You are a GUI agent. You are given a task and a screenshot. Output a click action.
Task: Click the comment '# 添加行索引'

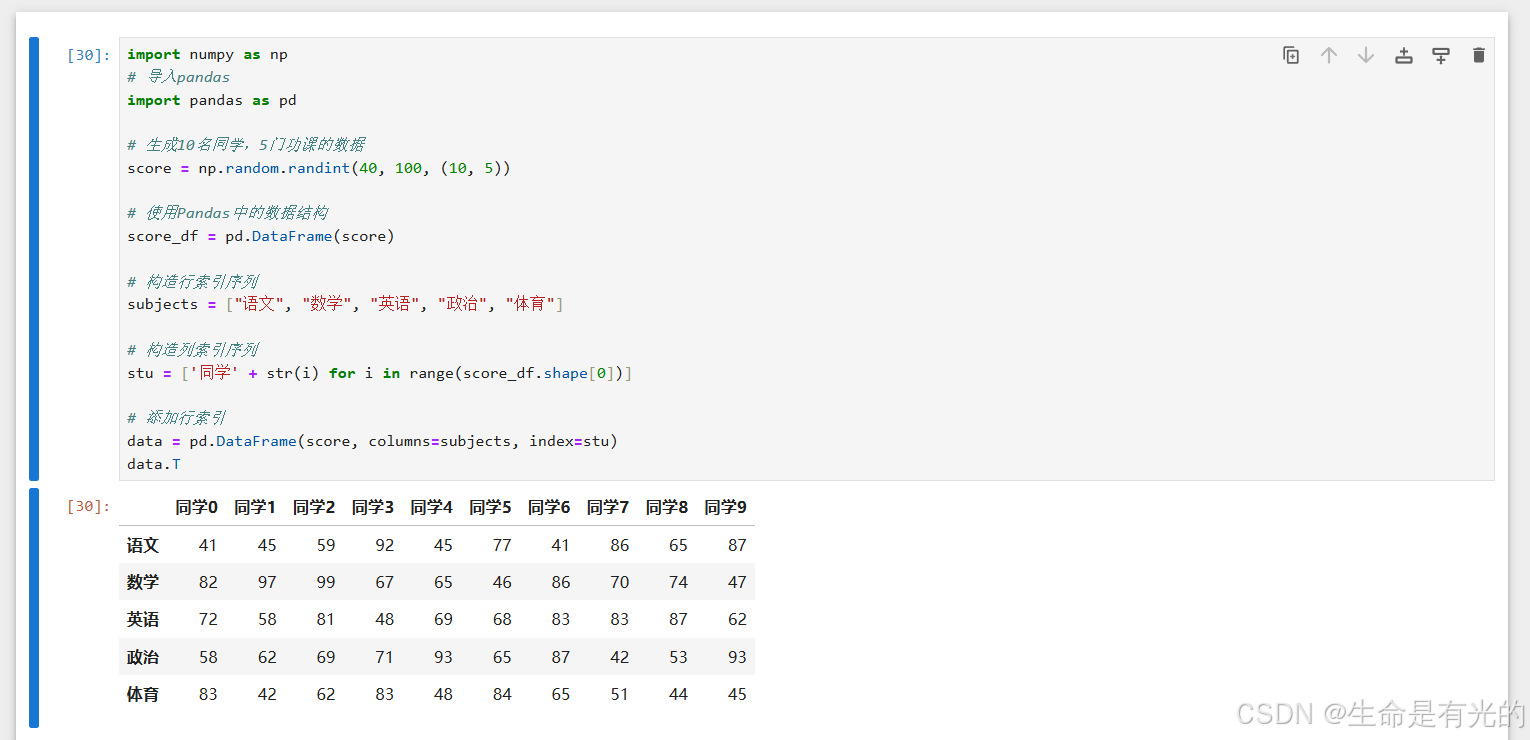tap(176, 418)
